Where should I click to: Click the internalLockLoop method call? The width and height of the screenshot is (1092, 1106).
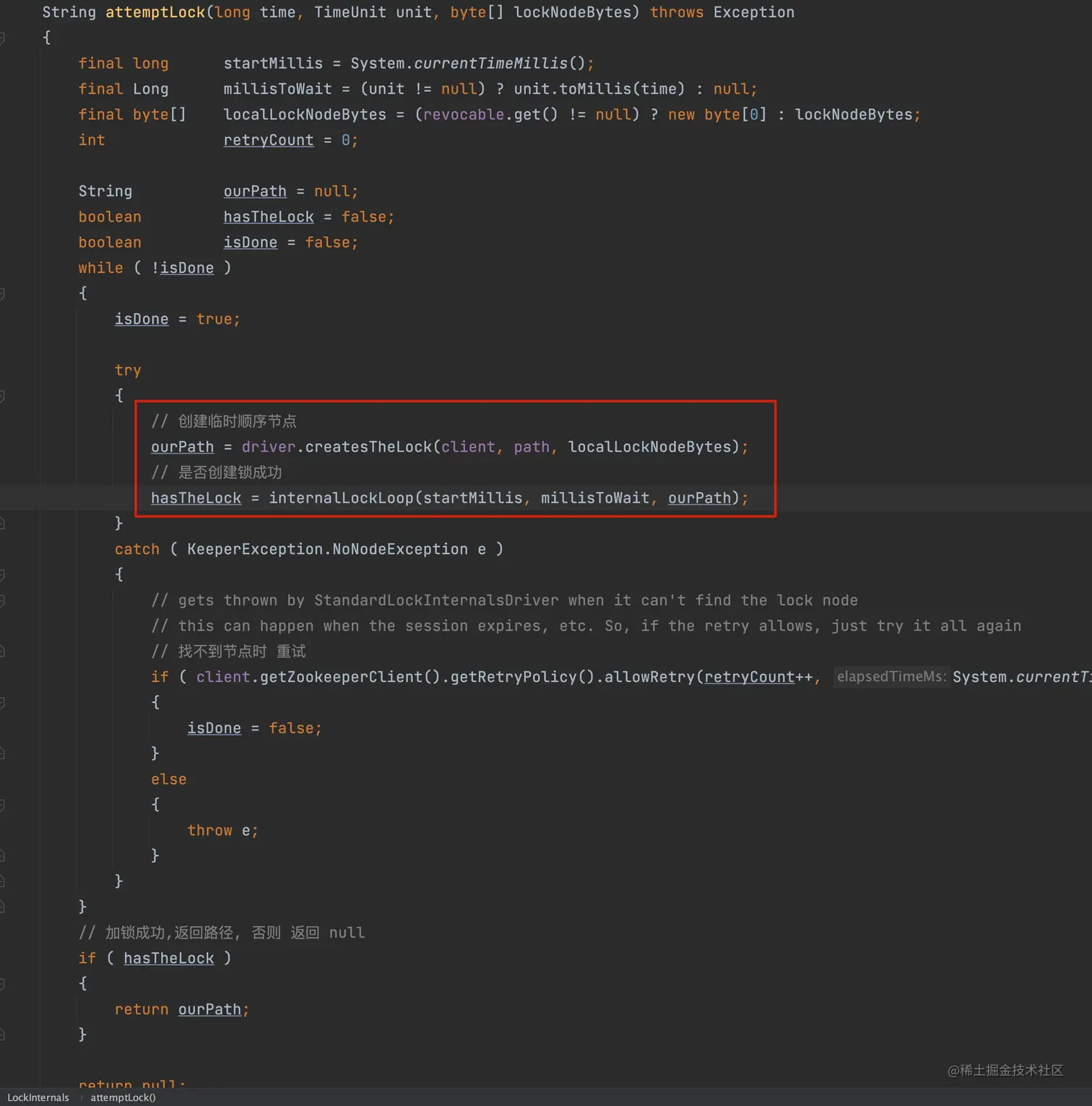click(x=341, y=498)
